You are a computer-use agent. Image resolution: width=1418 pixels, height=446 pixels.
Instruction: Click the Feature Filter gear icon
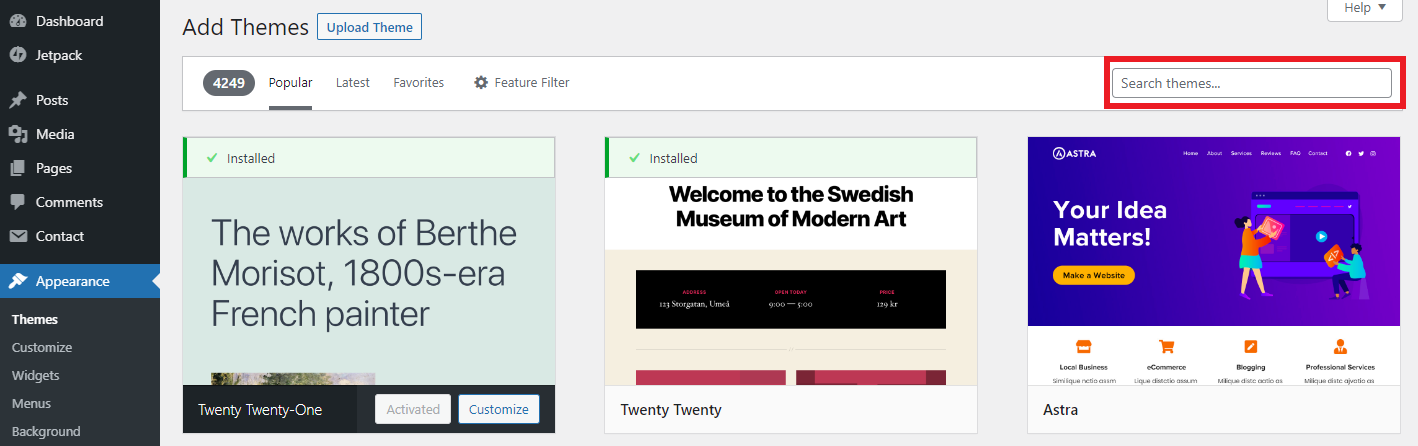[x=481, y=83]
